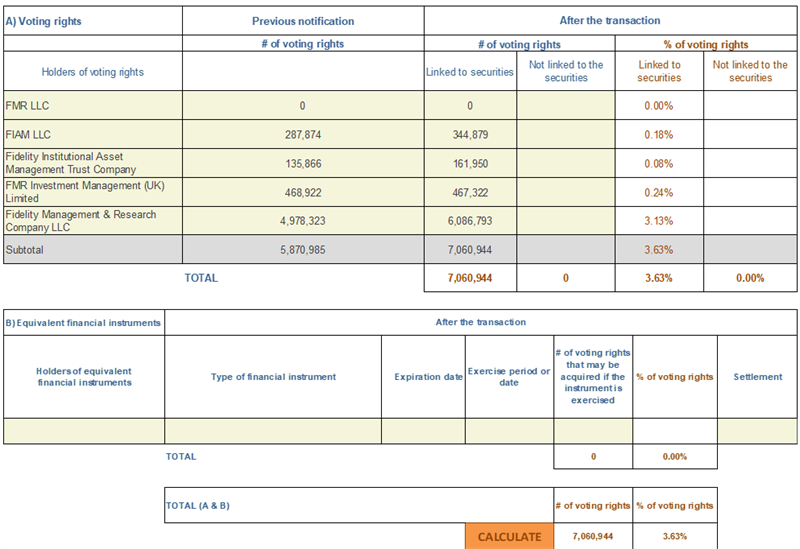800x549 pixels.
Task: Click percentage 0.24% in voting rights column
Action: tap(659, 192)
